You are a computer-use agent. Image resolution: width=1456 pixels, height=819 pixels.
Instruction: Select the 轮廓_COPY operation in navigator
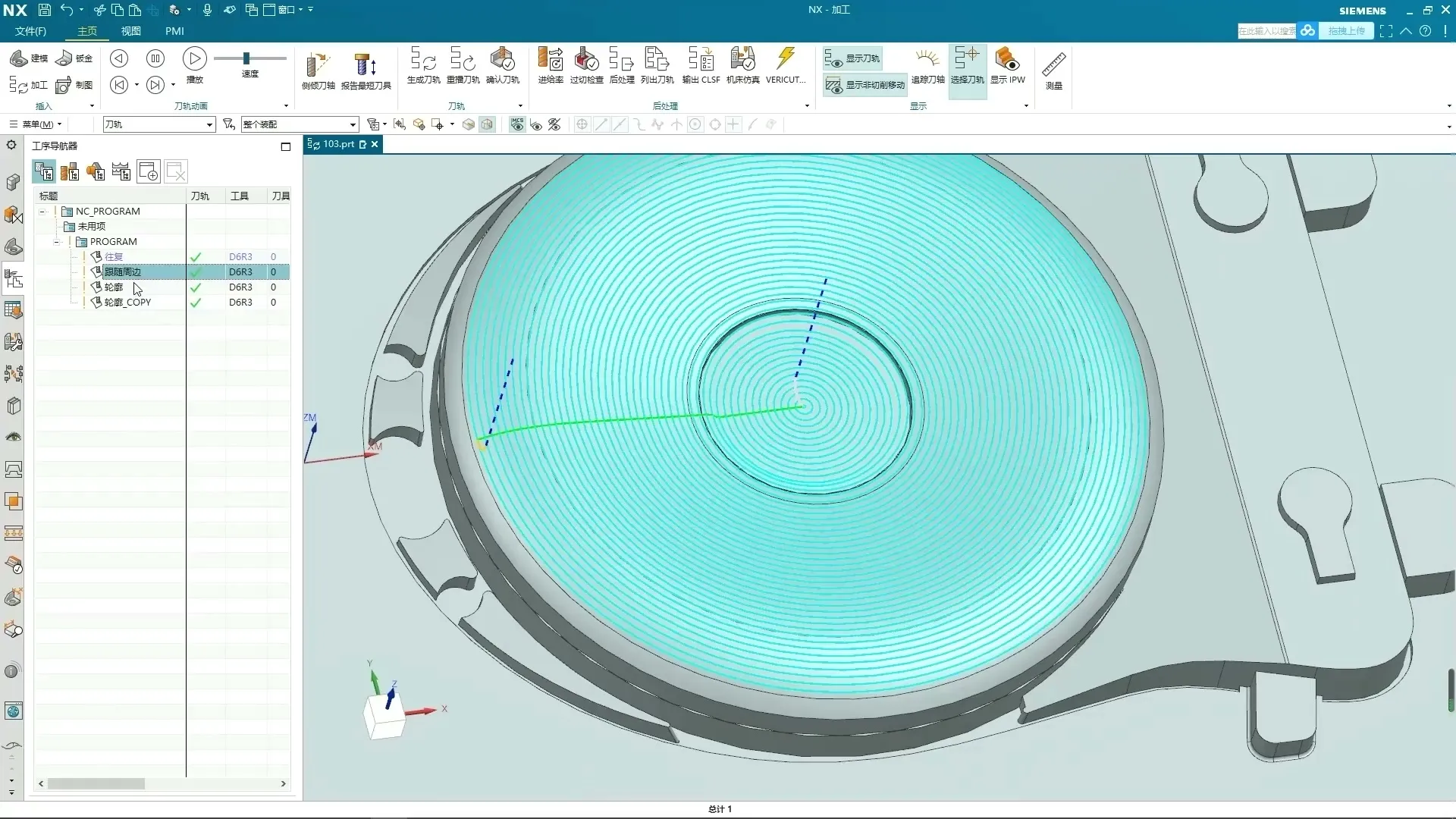point(127,303)
